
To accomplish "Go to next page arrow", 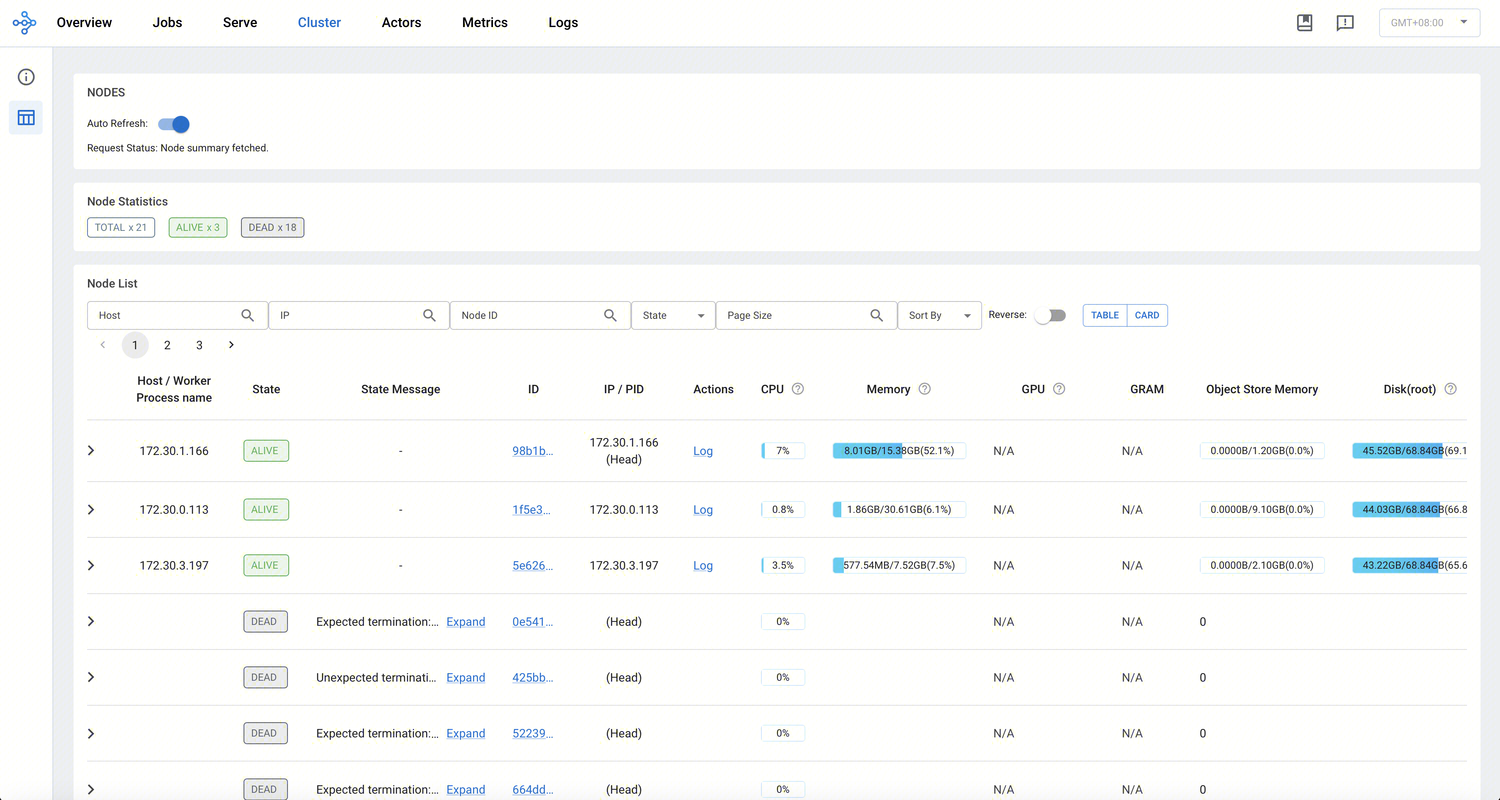I will pyautogui.click(x=231, y=345).
